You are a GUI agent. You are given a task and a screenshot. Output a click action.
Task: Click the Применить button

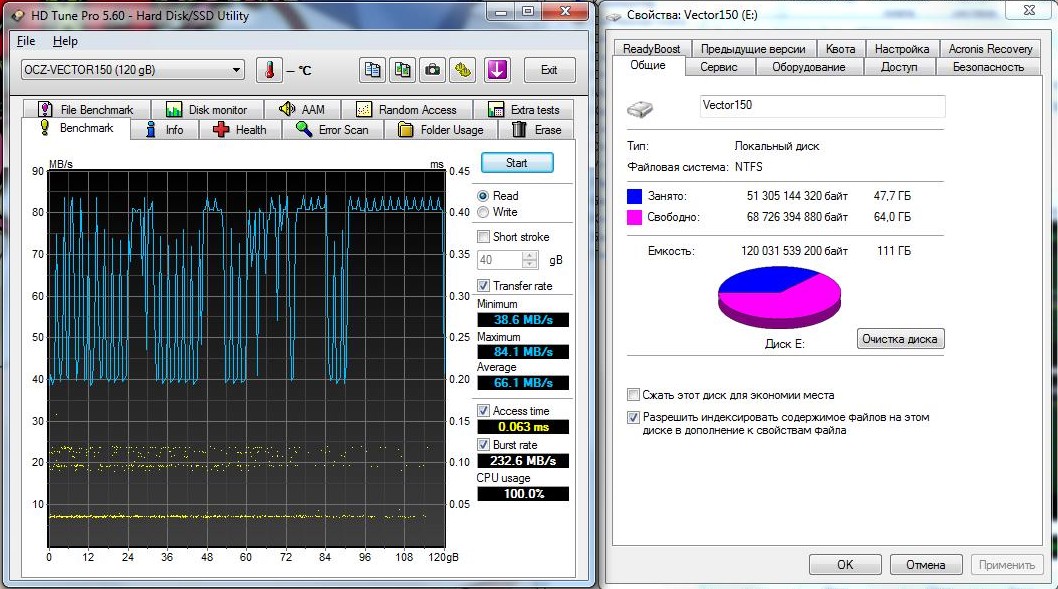coord(1007,565)
